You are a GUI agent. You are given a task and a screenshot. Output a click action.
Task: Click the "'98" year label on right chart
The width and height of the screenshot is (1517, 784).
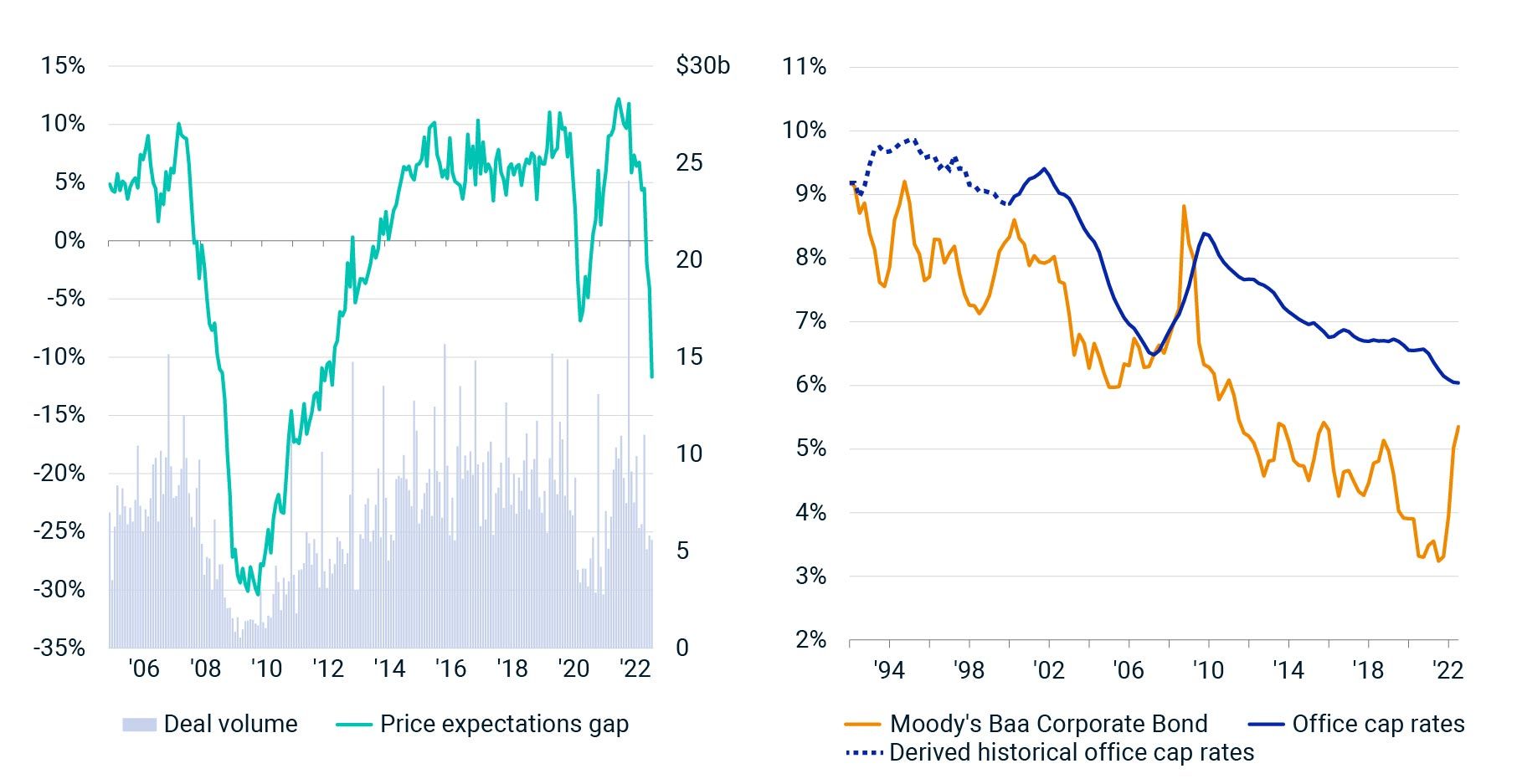pyautogui.click(x=969, y=670)
